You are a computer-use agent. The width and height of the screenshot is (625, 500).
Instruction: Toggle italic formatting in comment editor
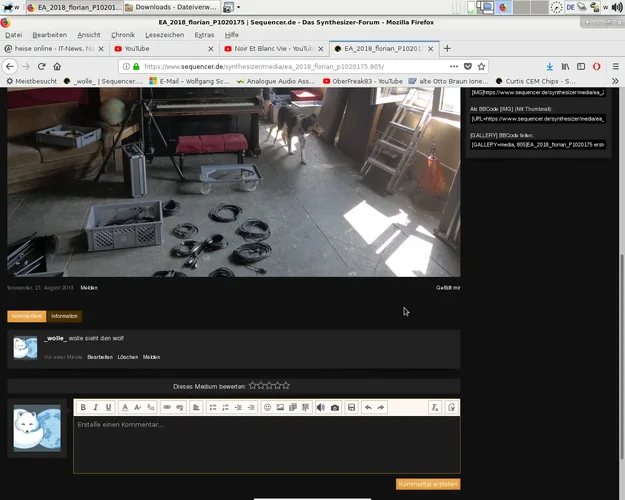[96, 407]
